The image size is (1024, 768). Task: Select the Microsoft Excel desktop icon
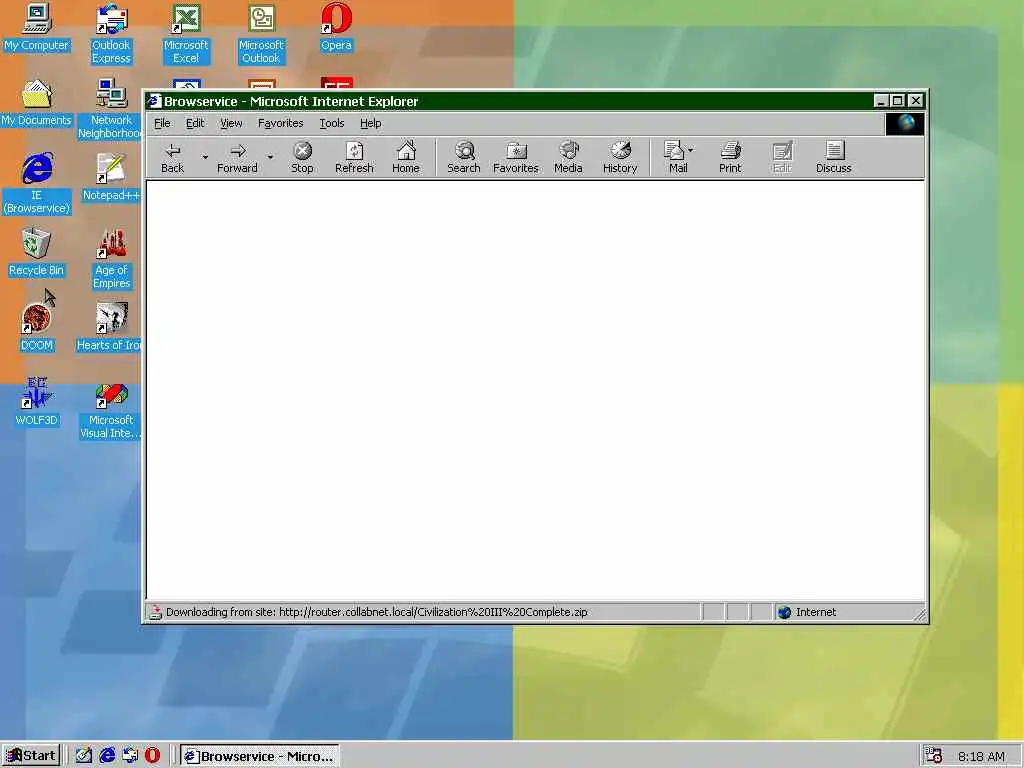pyautogui.click(x=186, y=34)
